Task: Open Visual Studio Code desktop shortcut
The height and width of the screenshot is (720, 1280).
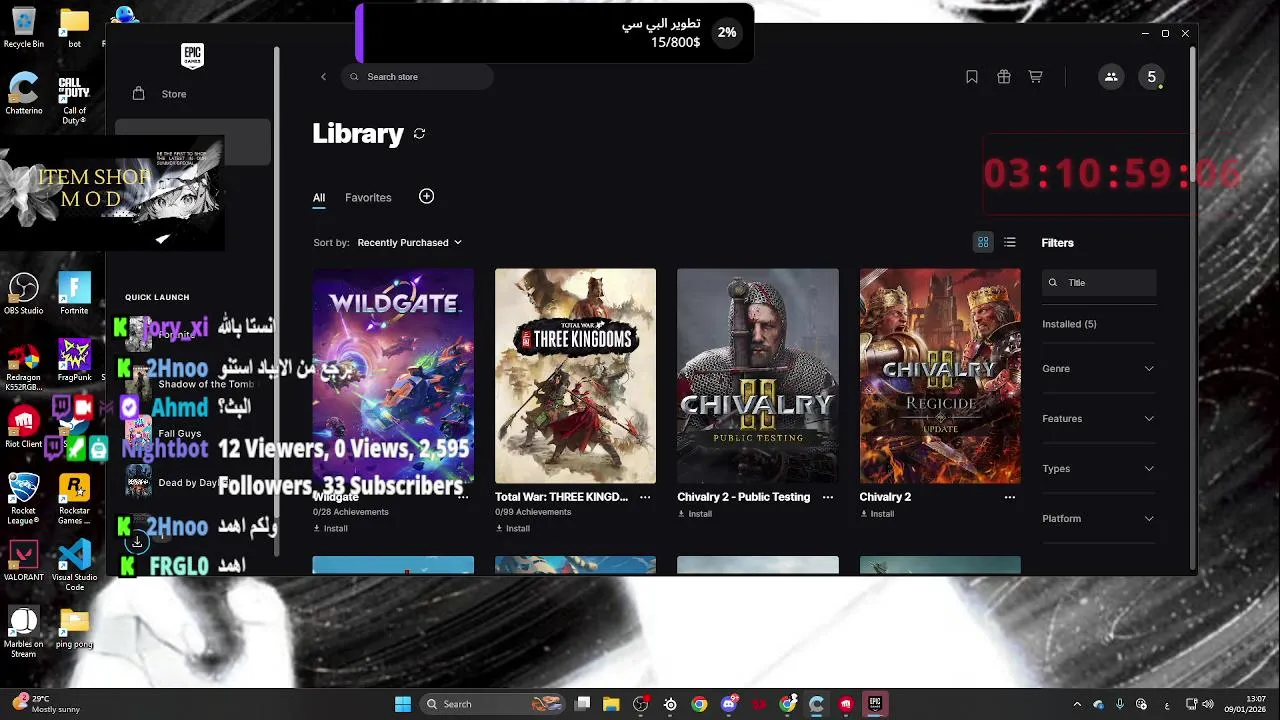Action: [x=74, y=566]
